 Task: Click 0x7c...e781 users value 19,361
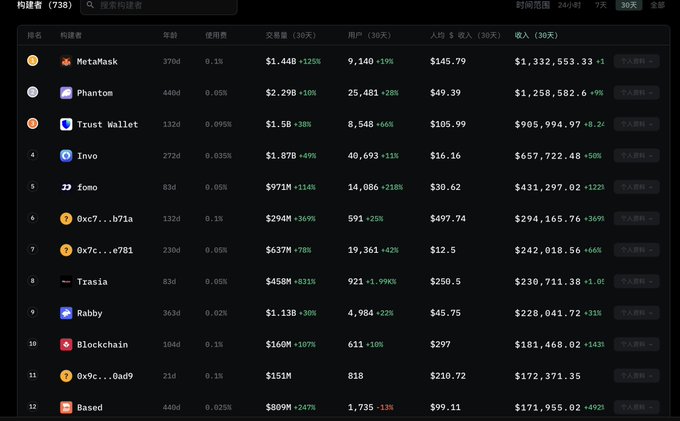tap(363, 250)
